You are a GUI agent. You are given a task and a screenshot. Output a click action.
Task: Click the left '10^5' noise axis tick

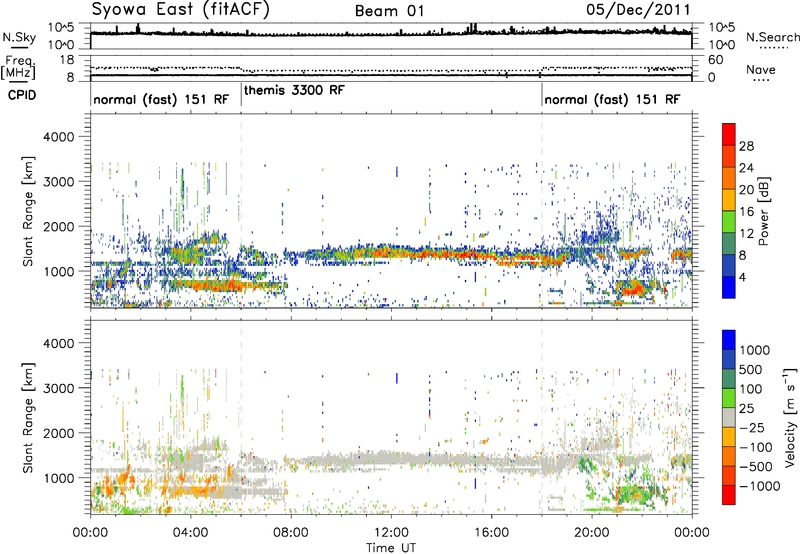62,28
